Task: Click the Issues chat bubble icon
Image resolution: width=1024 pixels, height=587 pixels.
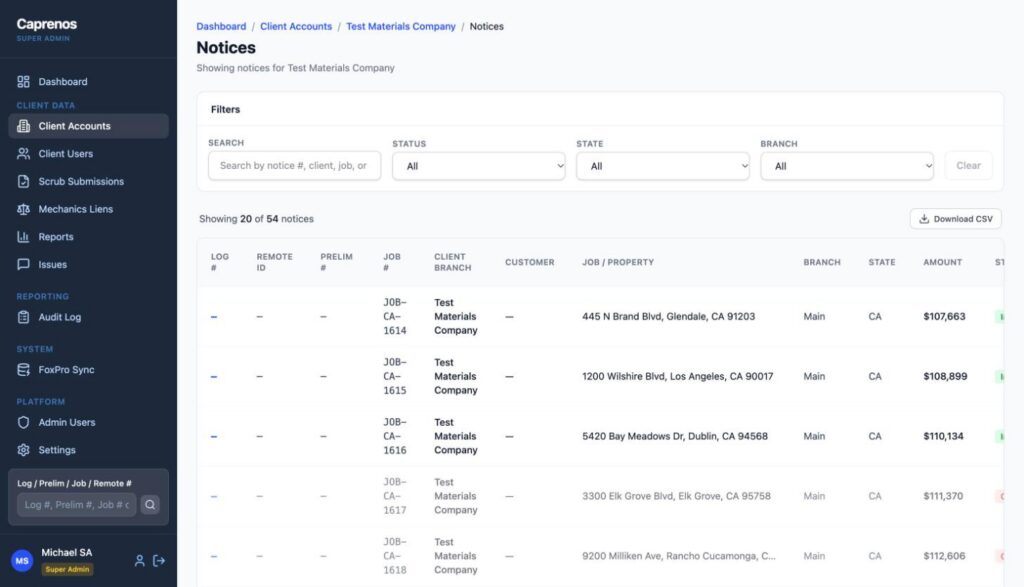Action: point(24,264)
